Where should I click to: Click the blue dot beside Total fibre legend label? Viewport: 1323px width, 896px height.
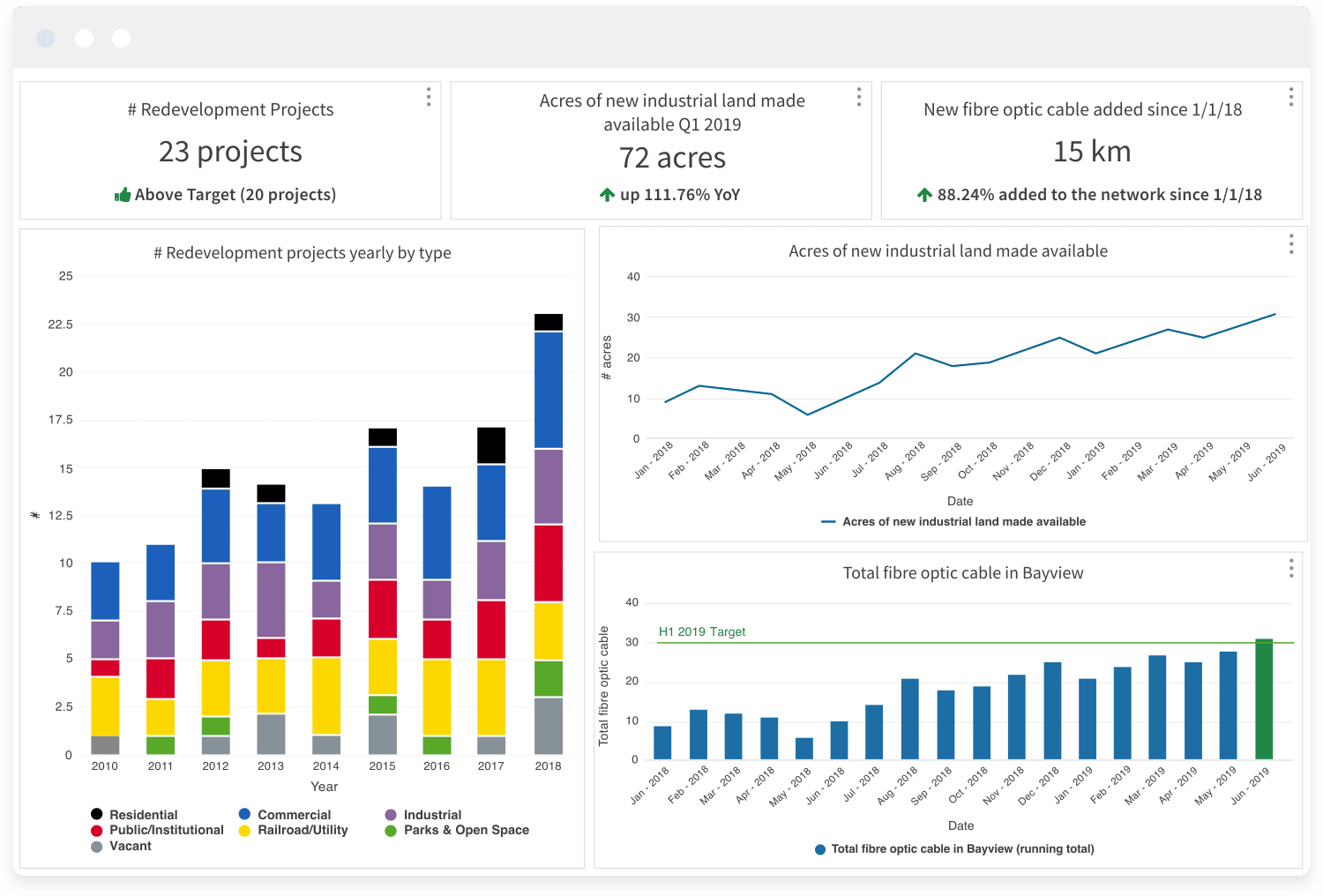tap(820, 848)
